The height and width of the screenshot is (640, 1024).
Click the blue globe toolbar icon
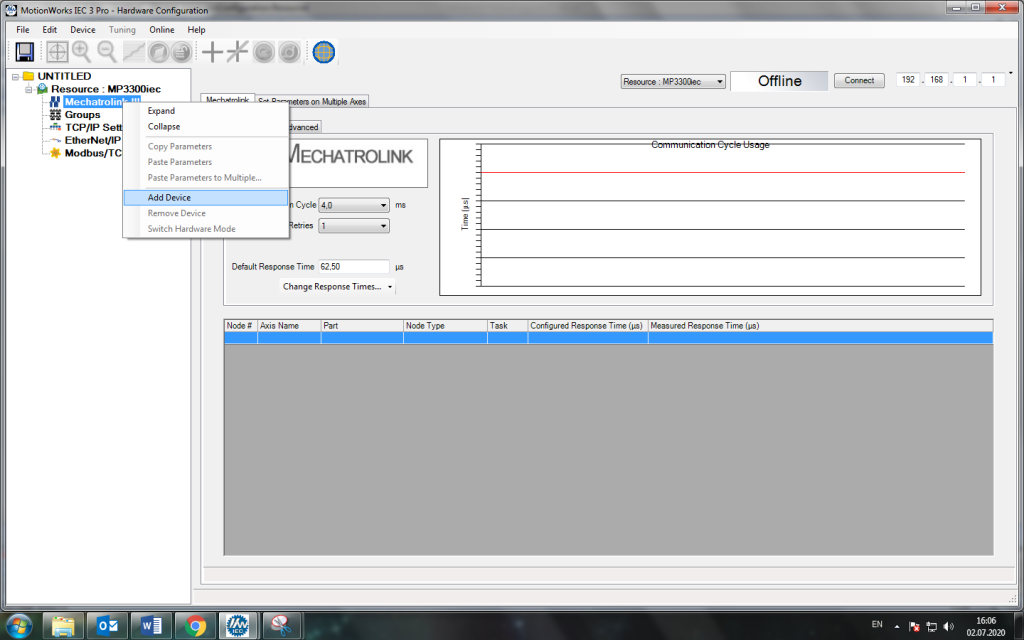click(324, 52)
